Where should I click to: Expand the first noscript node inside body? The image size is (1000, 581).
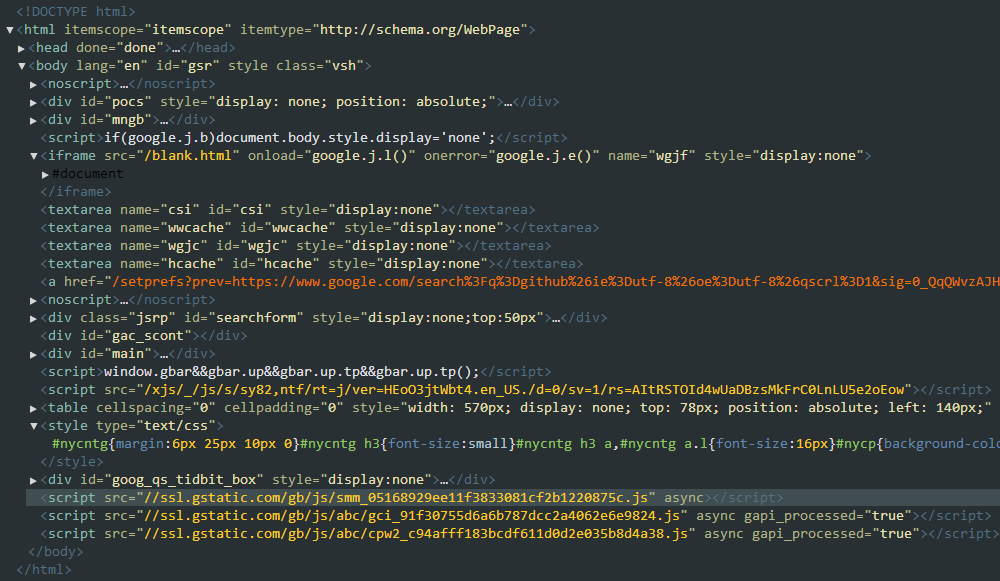(33, 83)
